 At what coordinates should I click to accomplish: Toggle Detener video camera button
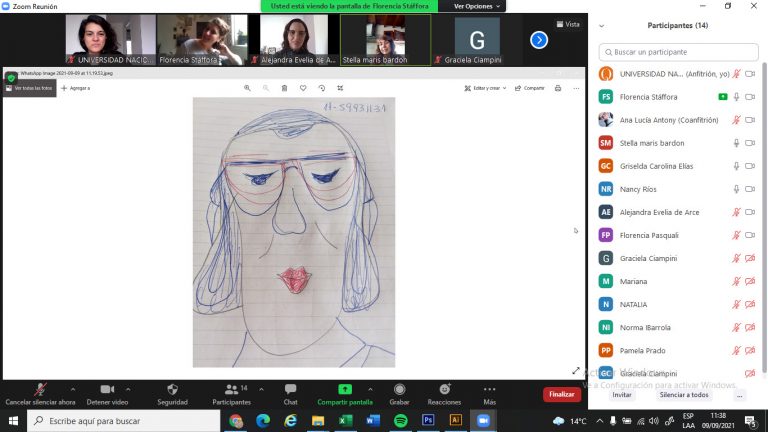pyautogui.click(x=107, y=389)
